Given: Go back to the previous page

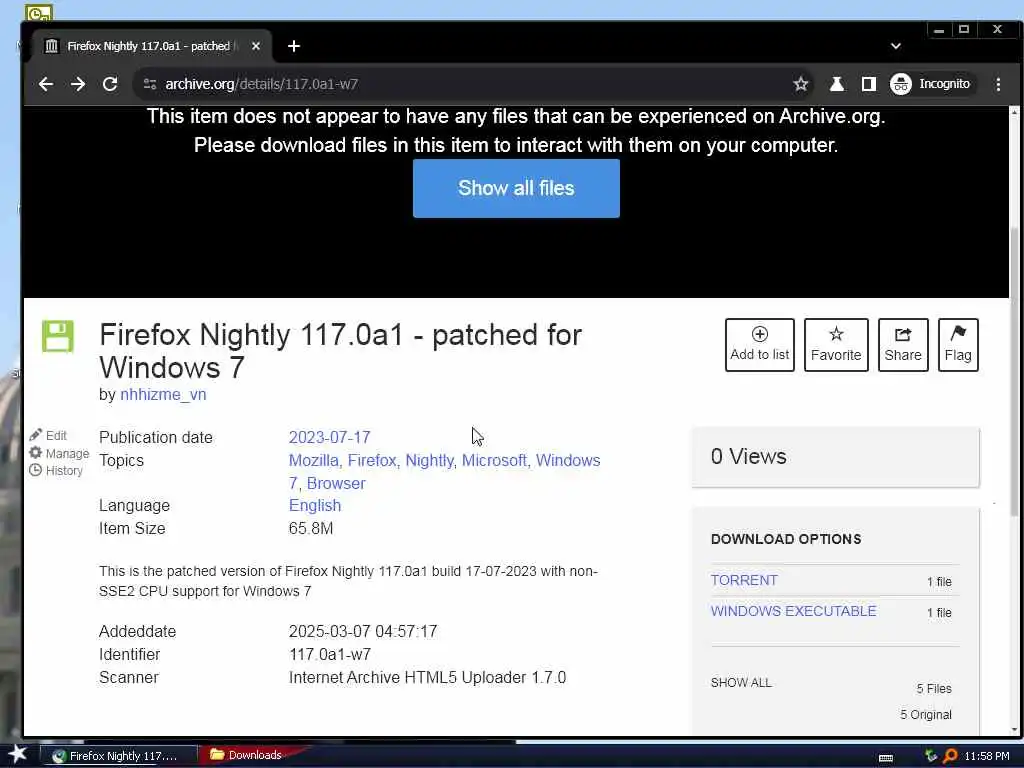Looking at the screenshot, I should (x=46, y=84).
